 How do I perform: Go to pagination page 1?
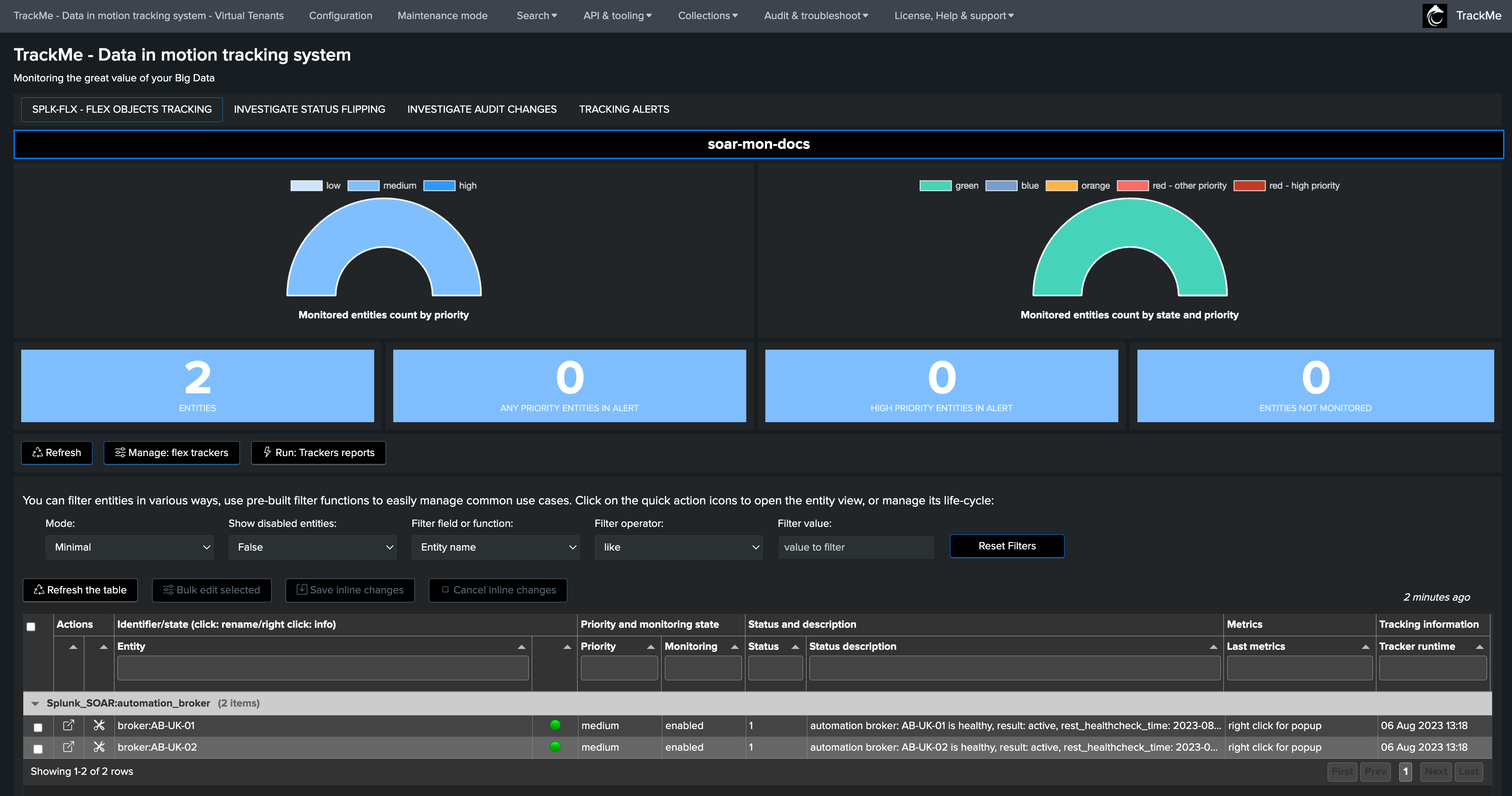[x=1405, y=771]
